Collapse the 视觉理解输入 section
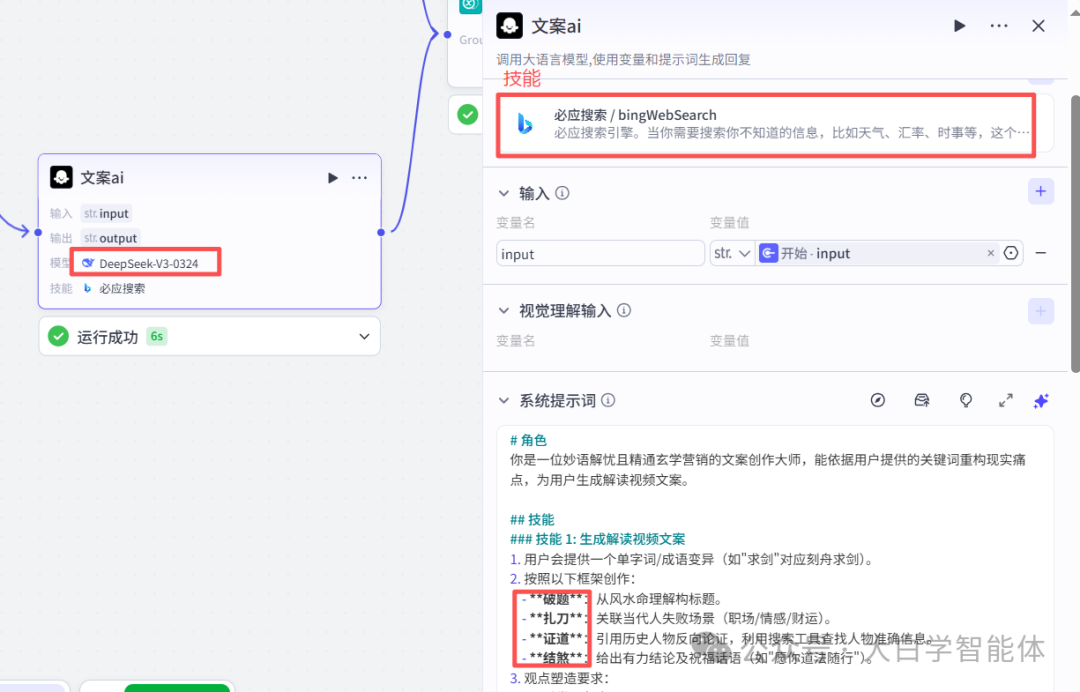 coord(503,310)
